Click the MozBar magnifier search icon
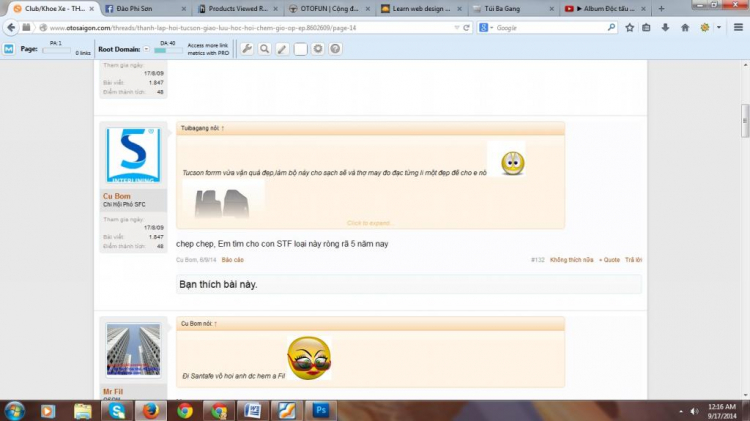The width and height of the screenshot is (750, 421). tap(265, 49)
